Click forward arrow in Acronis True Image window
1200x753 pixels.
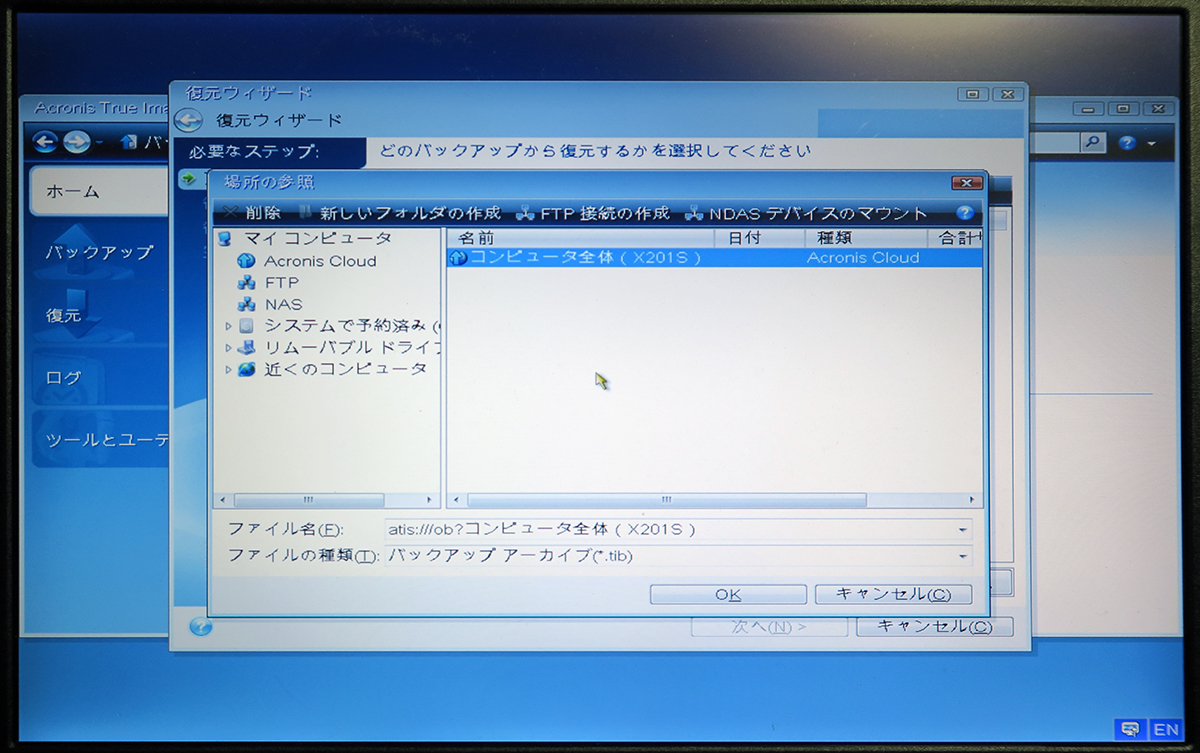(76, 142)
